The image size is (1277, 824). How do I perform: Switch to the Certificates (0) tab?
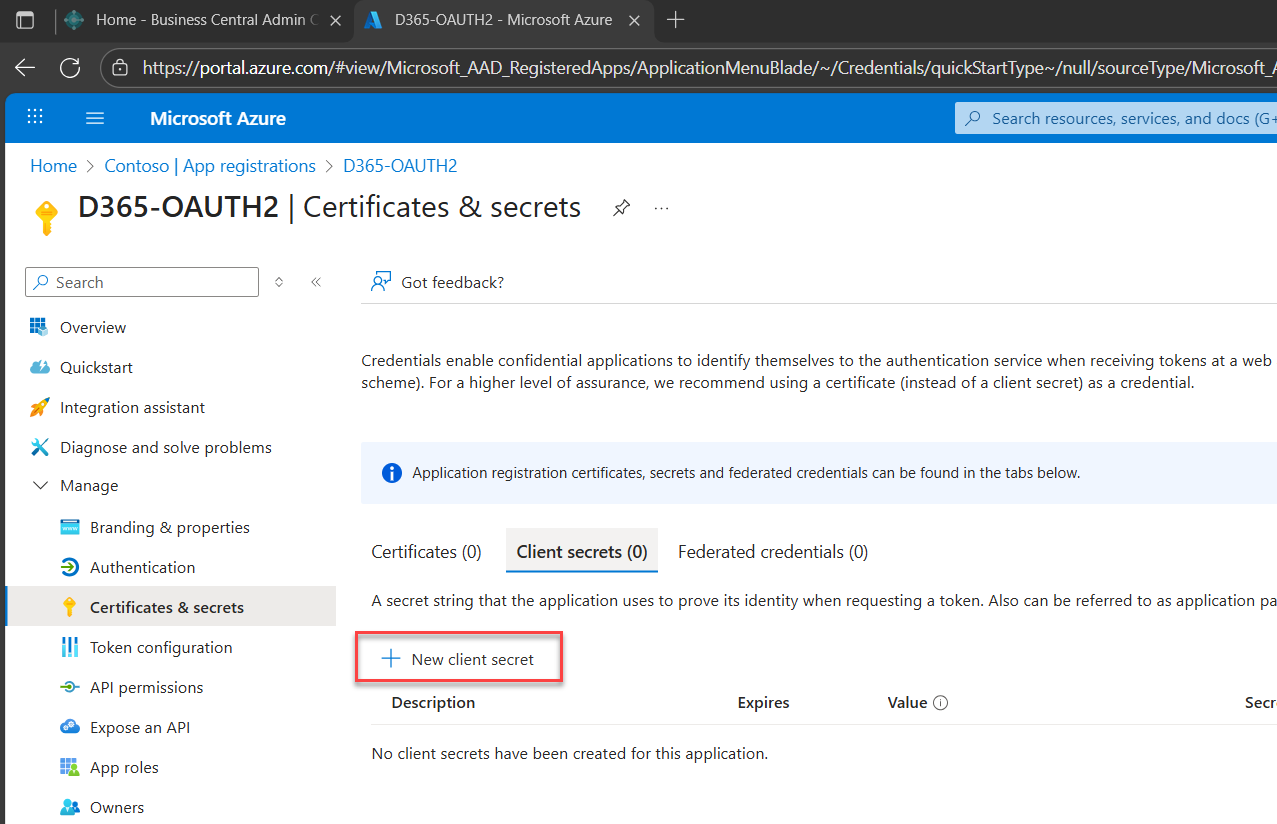pyautogui.click(x=426, y=552)
